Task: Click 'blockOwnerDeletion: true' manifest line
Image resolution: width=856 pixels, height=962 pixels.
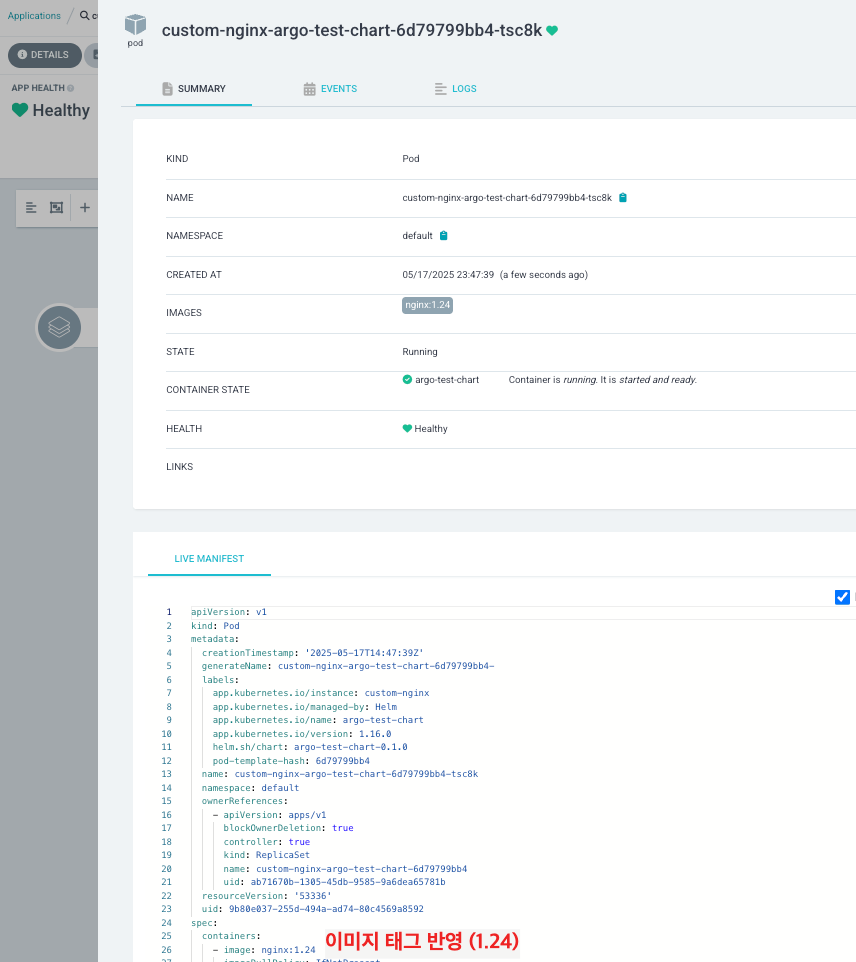Action: pyautogui.click(x=288, y=828)
